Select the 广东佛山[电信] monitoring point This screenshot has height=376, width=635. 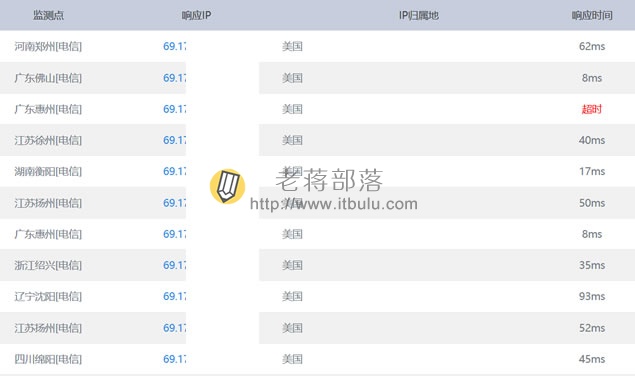[48, 78]
